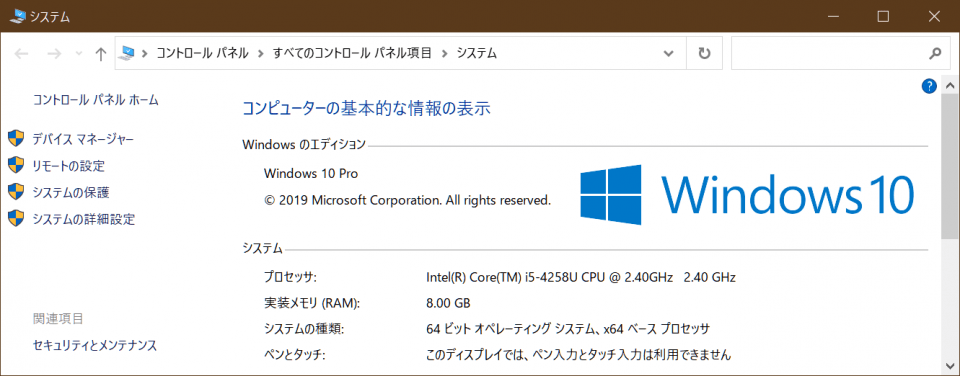Click the back navigation arrow
Screen dimensions: 960x376
pyautogui.click(x=21, y=54)
